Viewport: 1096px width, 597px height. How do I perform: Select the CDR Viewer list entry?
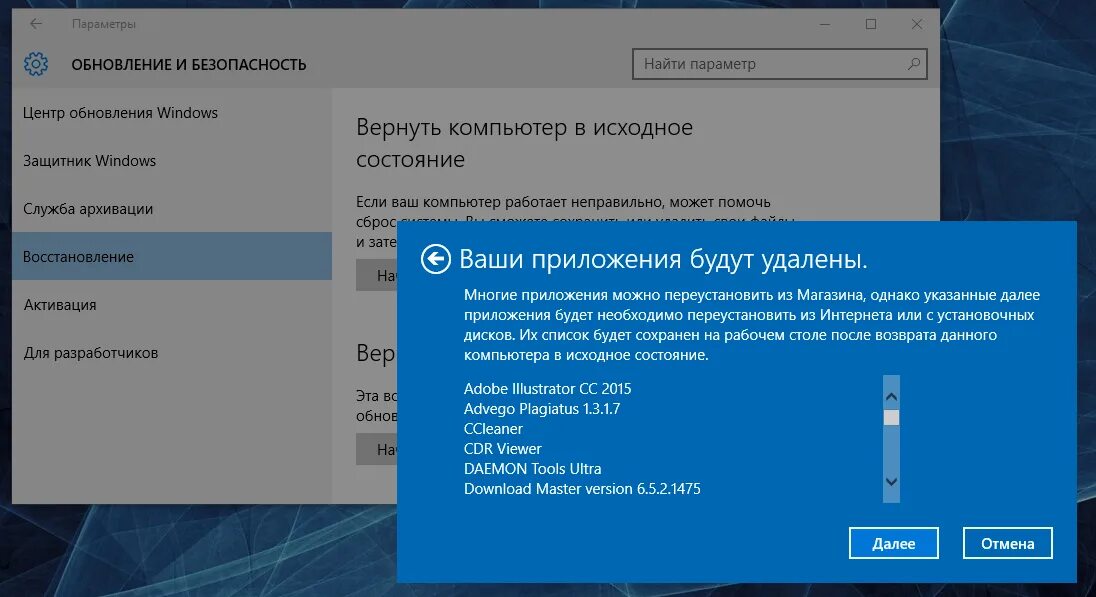point(503,449)
